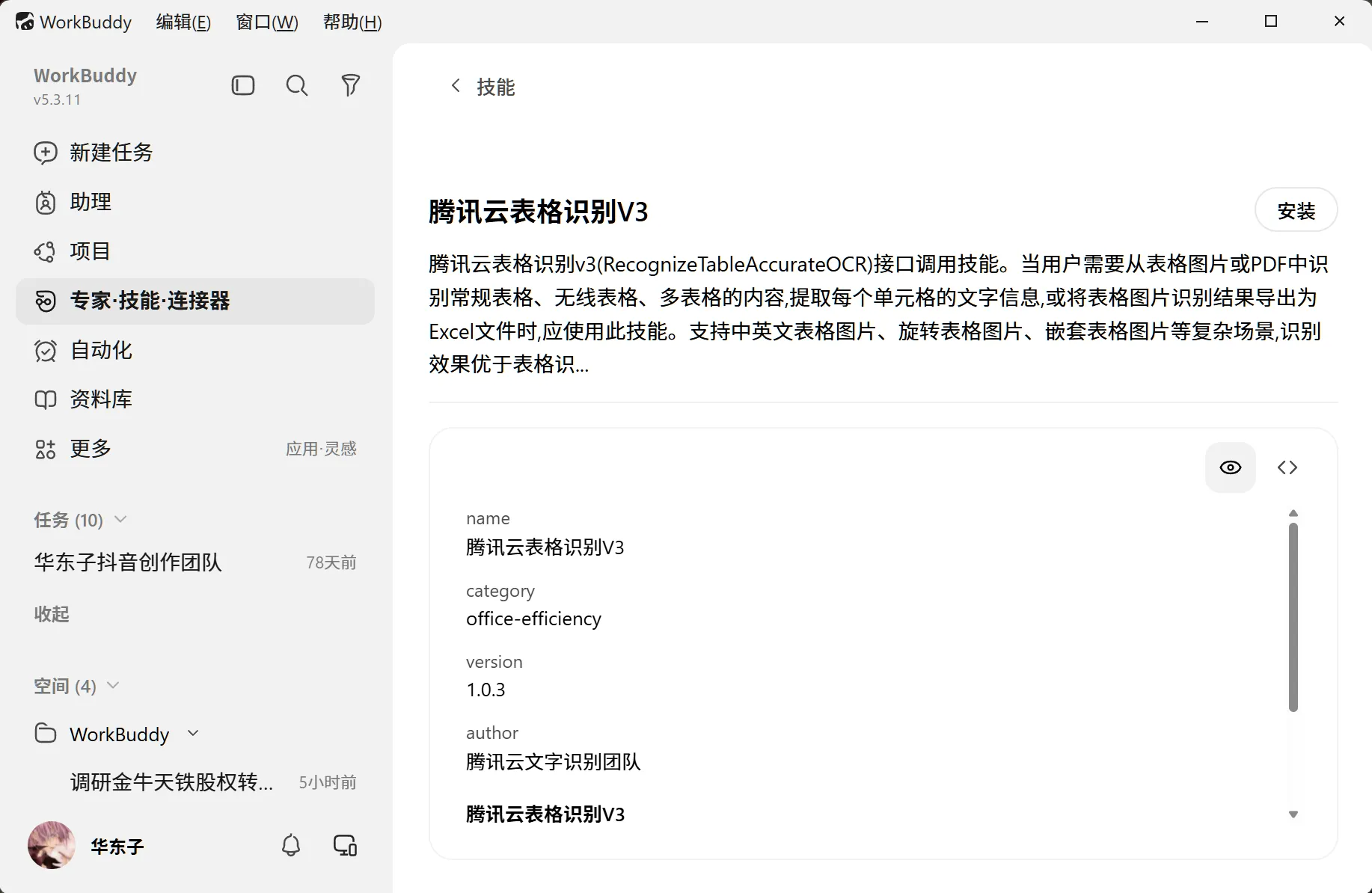
Task: Click the scroll up arrow in details
Action: click(1293, 513)
